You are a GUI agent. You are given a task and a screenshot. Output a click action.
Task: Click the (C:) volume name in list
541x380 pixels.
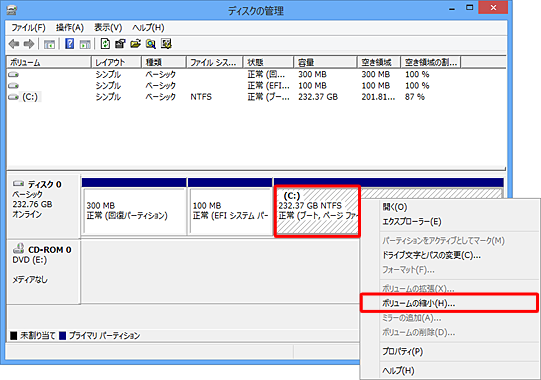tap(30, 97)
